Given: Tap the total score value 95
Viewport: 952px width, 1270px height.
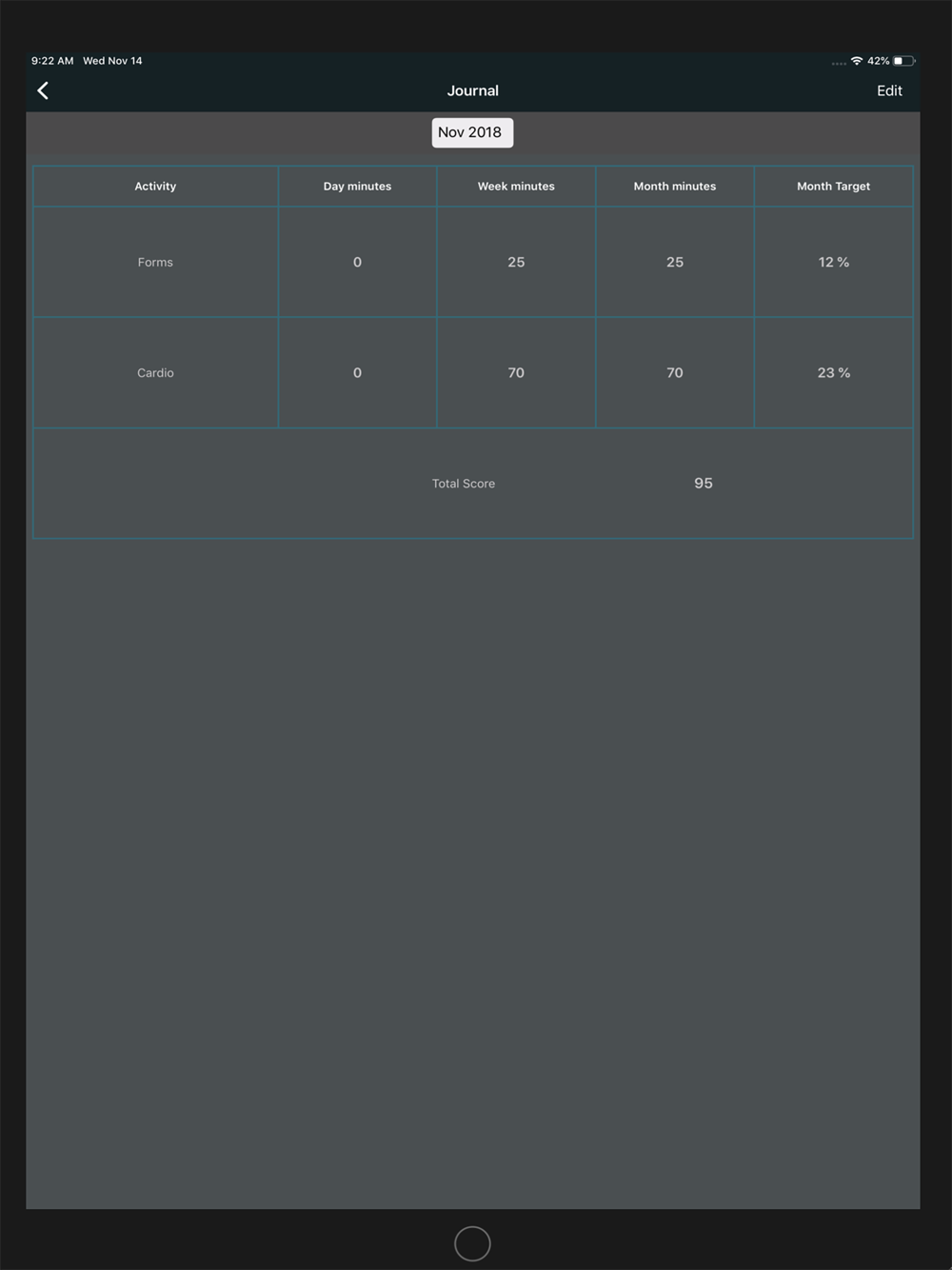Looking at the screenshot, I should [x=704, y=484].
